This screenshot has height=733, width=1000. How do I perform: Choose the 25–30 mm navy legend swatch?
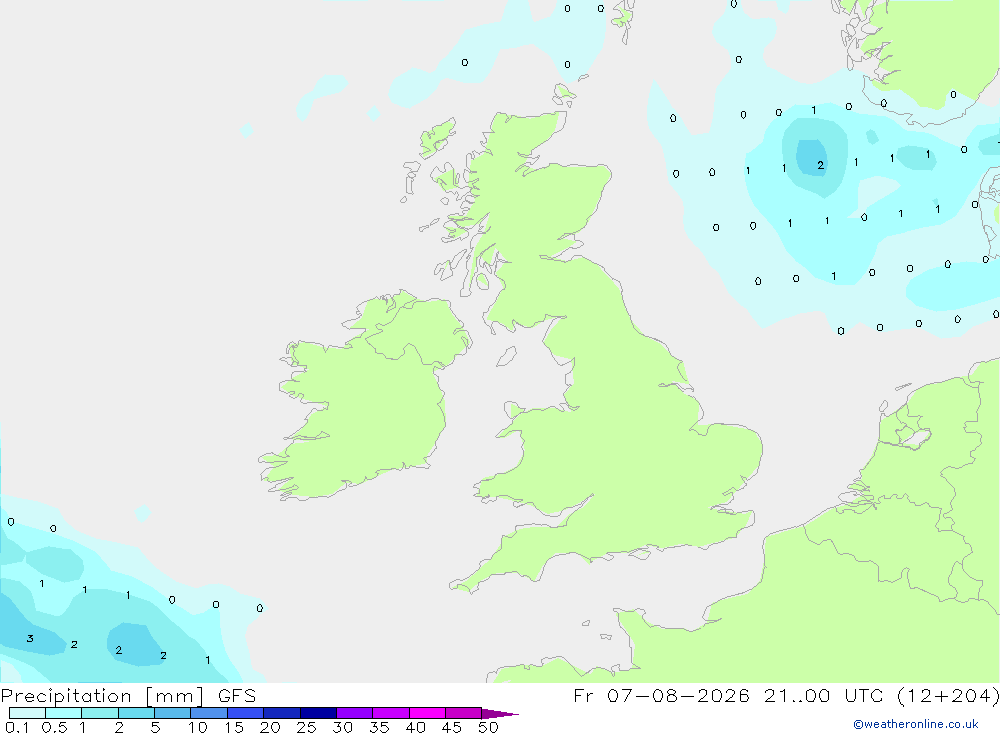318,713
